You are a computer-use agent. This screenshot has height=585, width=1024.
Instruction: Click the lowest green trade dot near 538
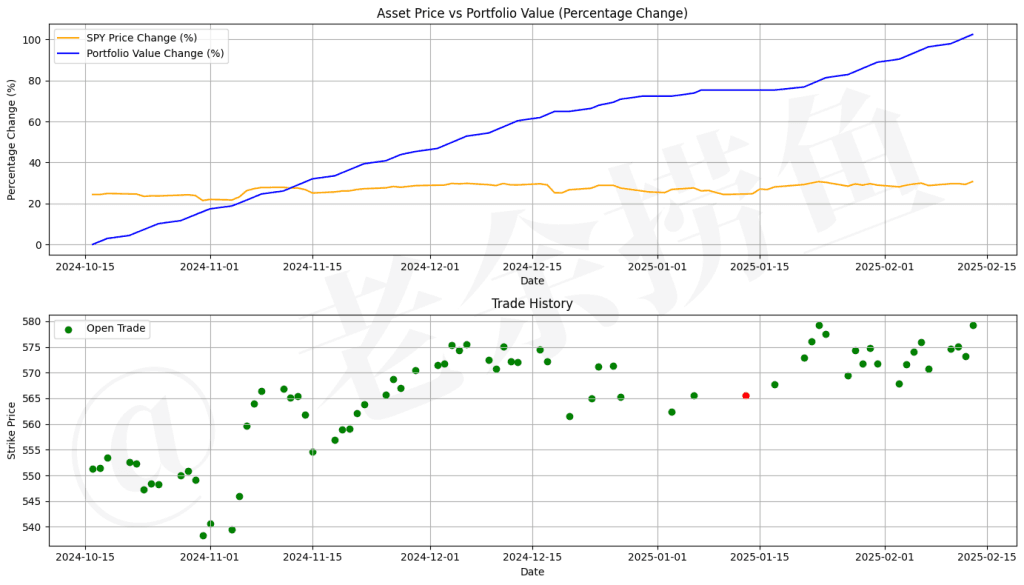(x=203, y=536)
